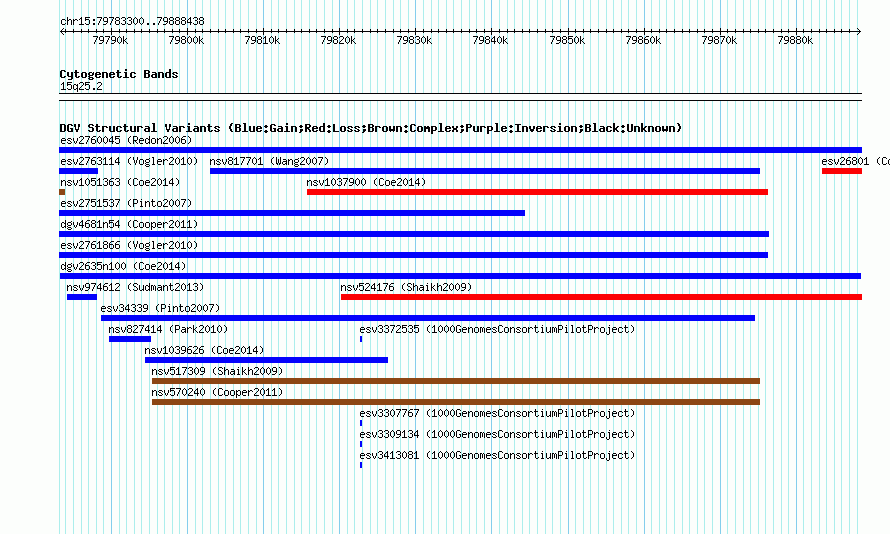The width and height of the screenshot is (890, 534).
Task: Select the nsv1037900 (Coe2014) red bar
Action: [538, 192]
